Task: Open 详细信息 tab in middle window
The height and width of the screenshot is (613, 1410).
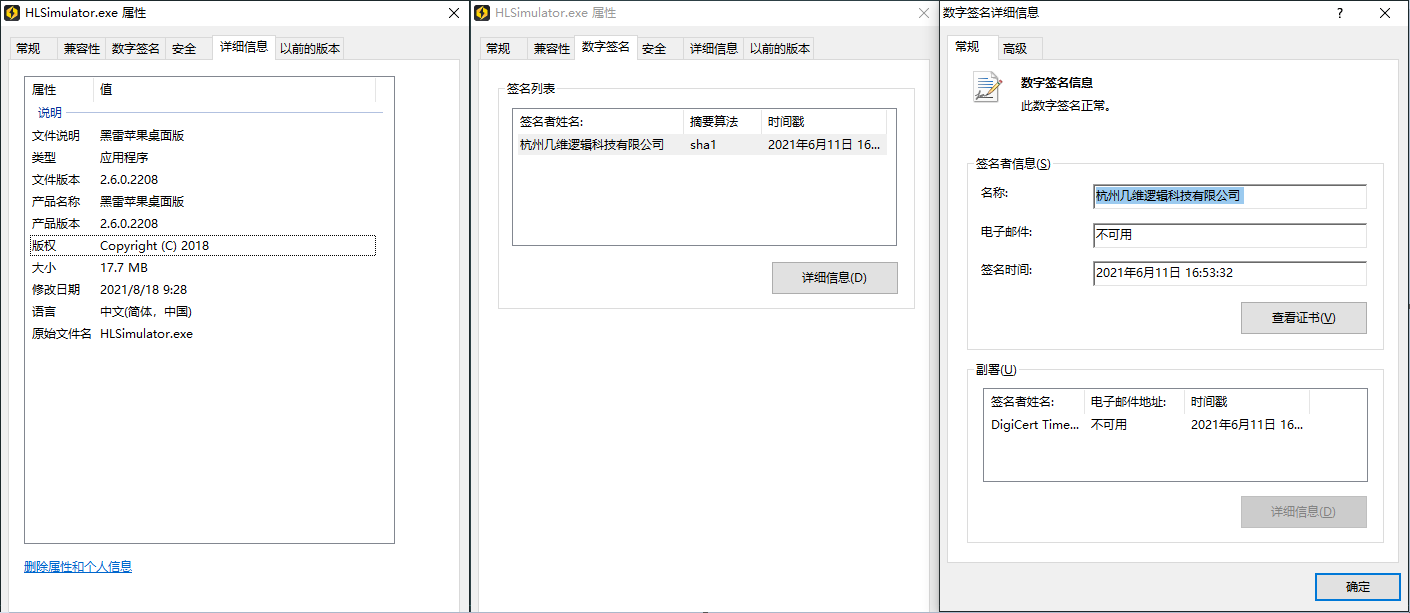Action: point(714,48)
